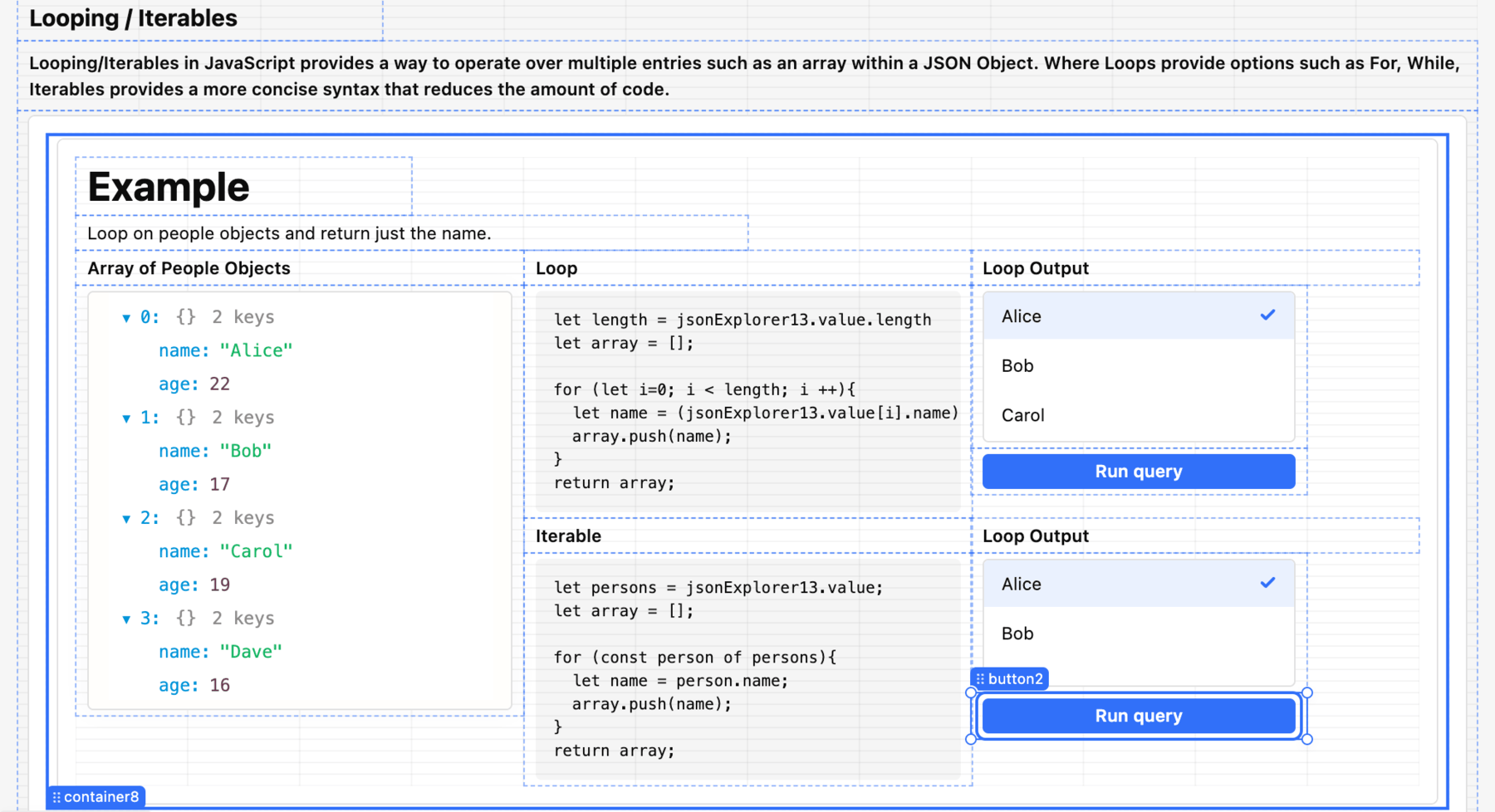The height and width of the screenshot is (812, 1495).
Task: Click the name "Dave" entry
Action: [x=220, y=652]
